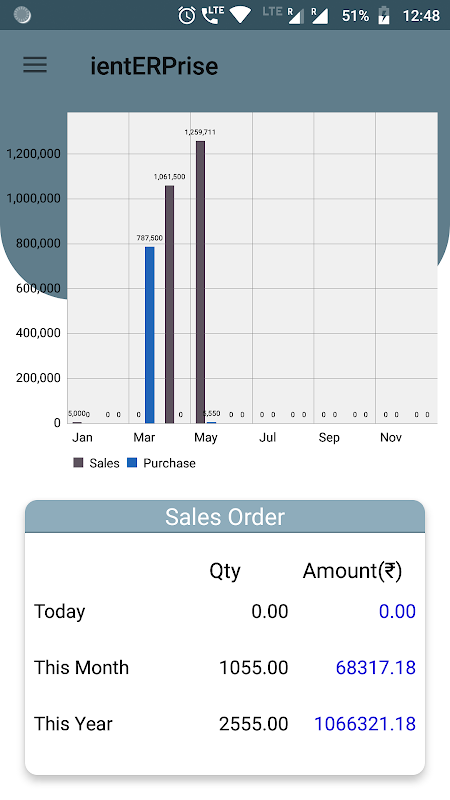
Task: Select the May sales bar 1,259,711
Action: click(201, 282)
